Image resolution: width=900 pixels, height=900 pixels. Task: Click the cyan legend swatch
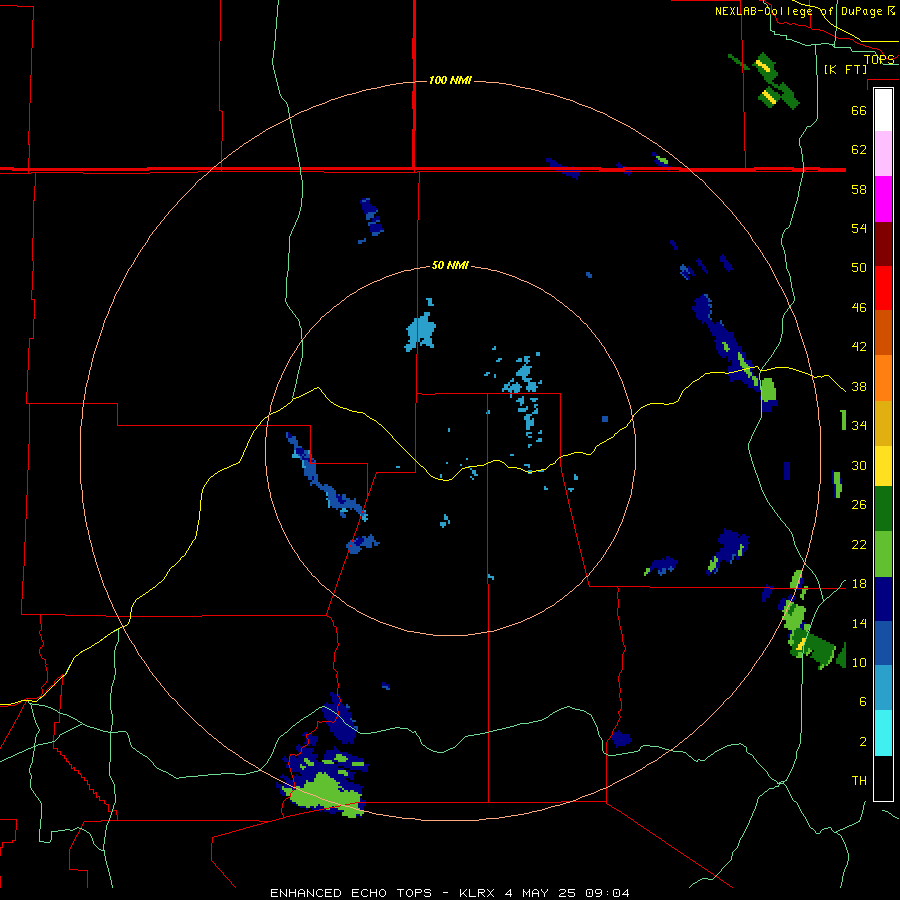(x=883, y=733)
